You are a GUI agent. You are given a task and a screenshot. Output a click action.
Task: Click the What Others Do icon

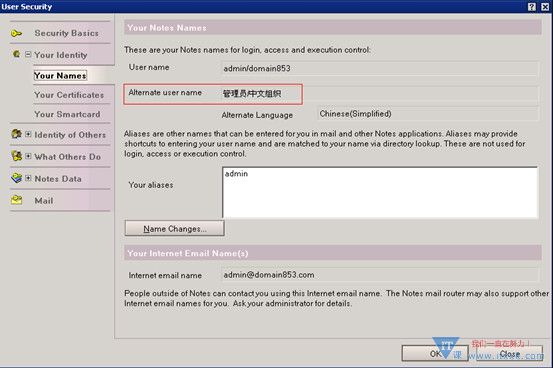point(16,156)
